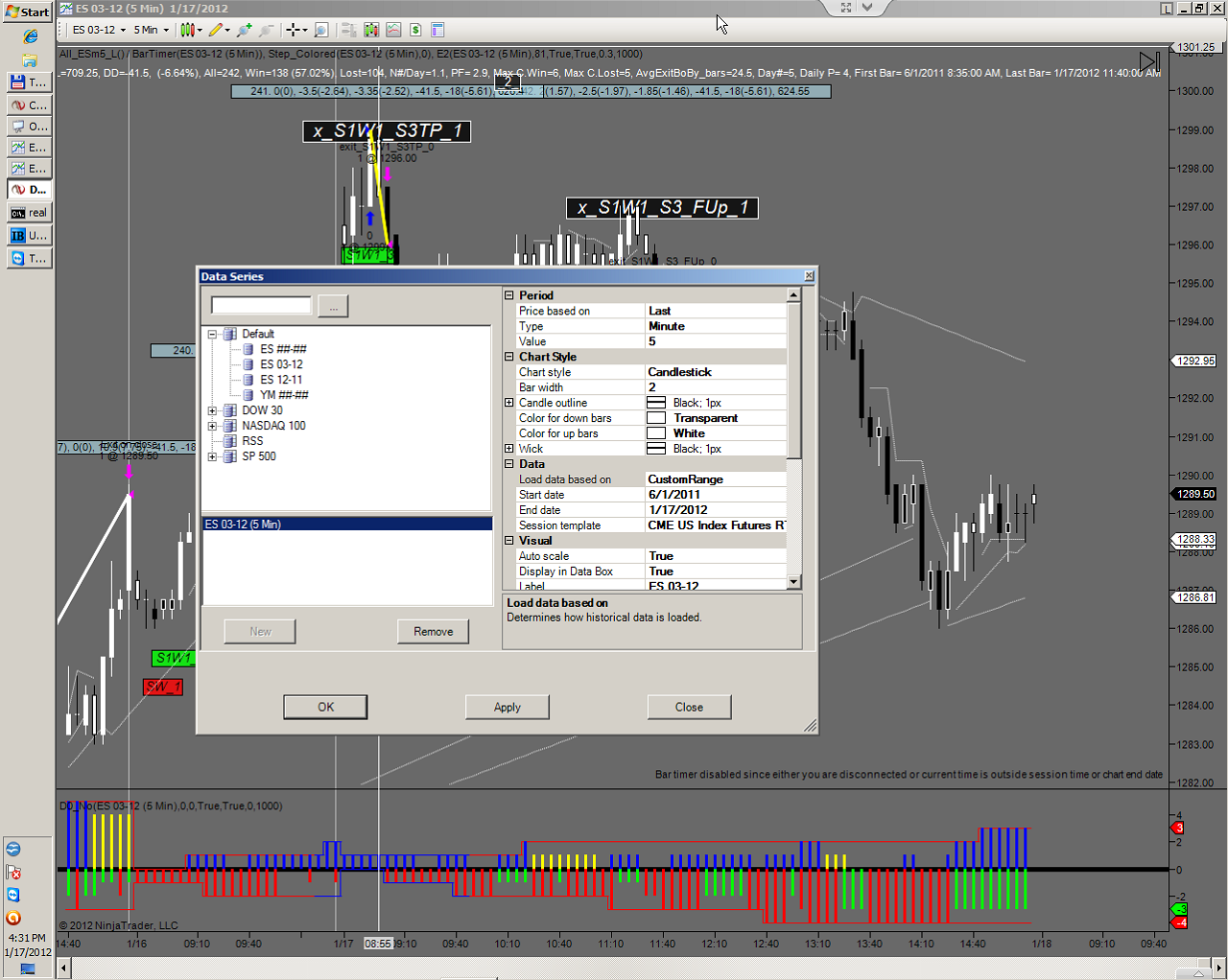1228x980 pixels.
Task: Click the Close button in Data Series dialog
Action: coord(689,707)
